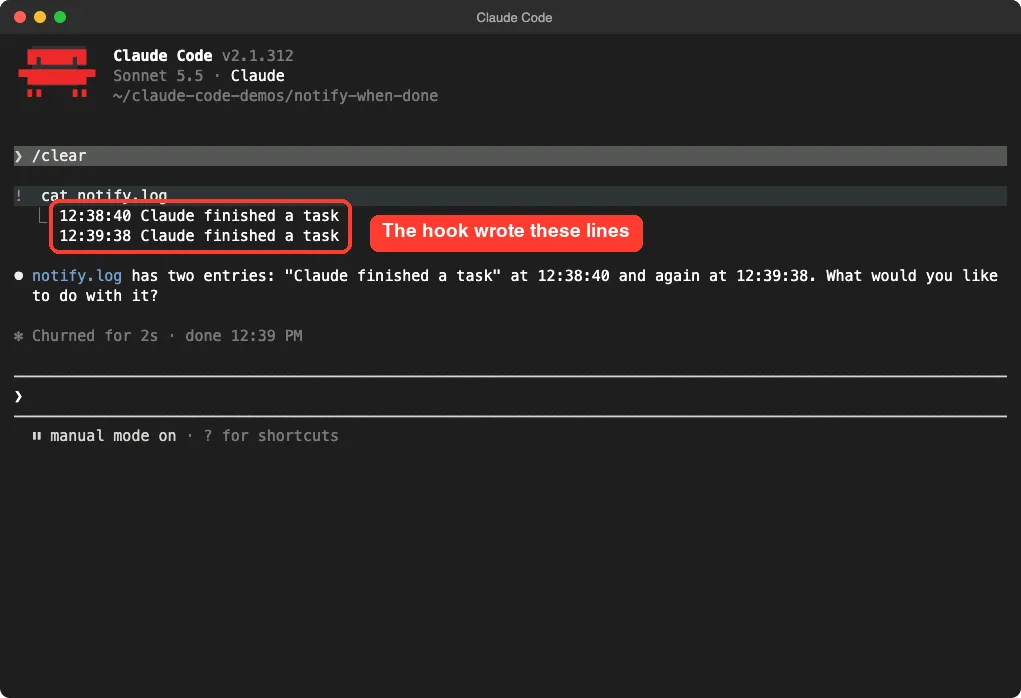Click the "Sonnet 5.5" model label
1021x698 pixels.
(158, 76)
